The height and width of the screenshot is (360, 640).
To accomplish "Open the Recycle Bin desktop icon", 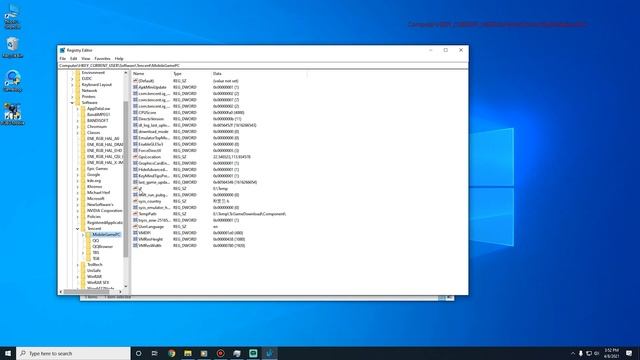I will 13,47.
